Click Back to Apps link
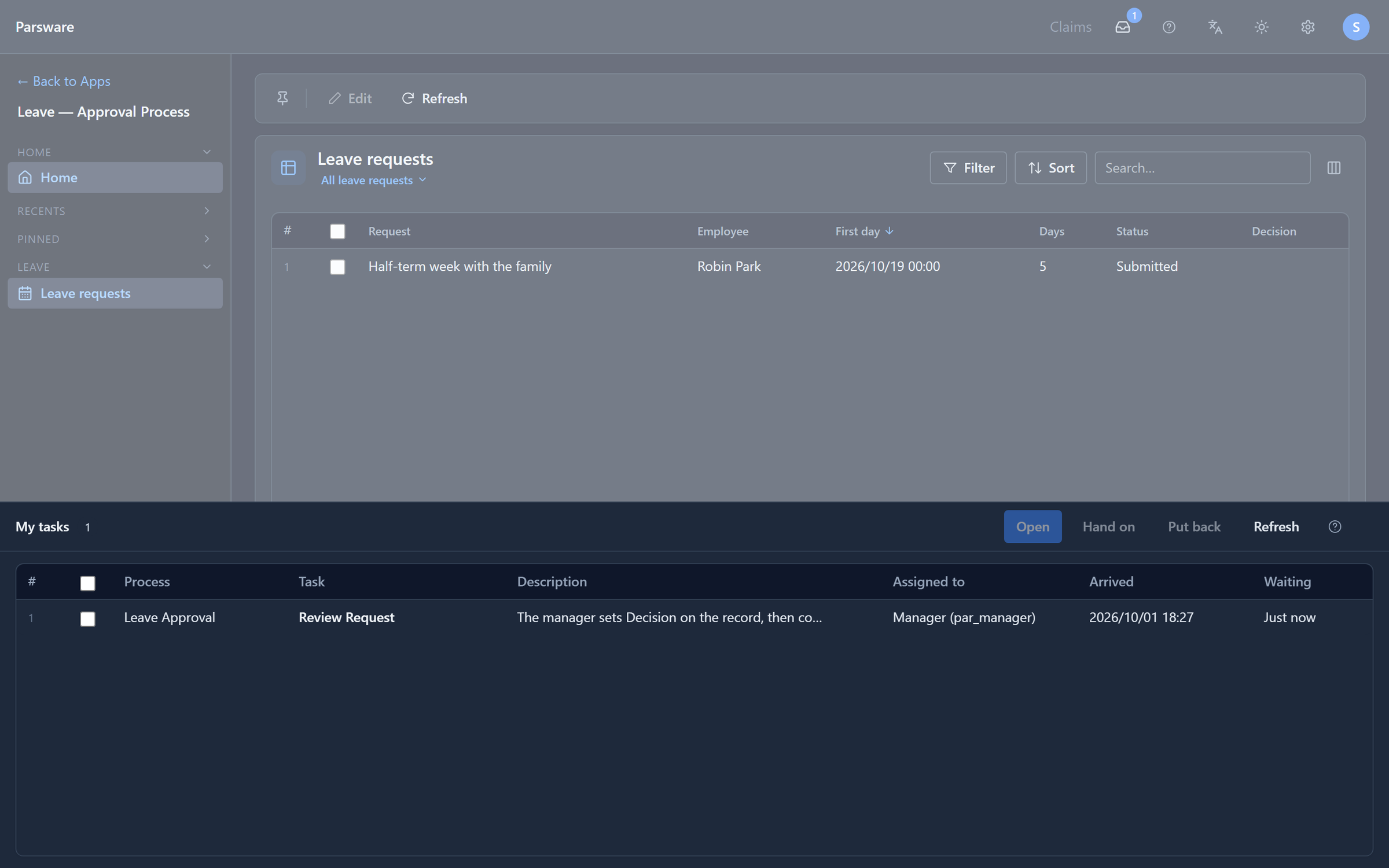1389x868 pixels. point(64,81)
